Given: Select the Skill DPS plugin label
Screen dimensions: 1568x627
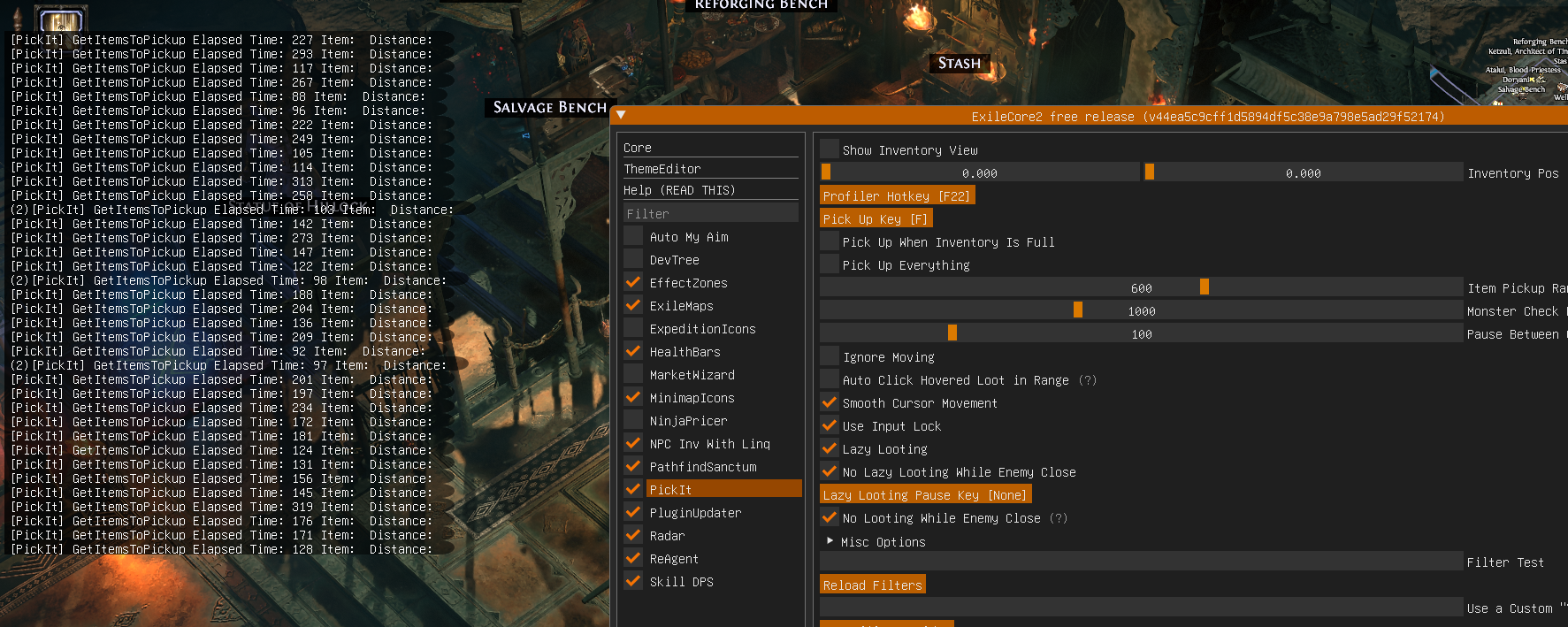Looking at the screenshot, I should coord(681,582).
